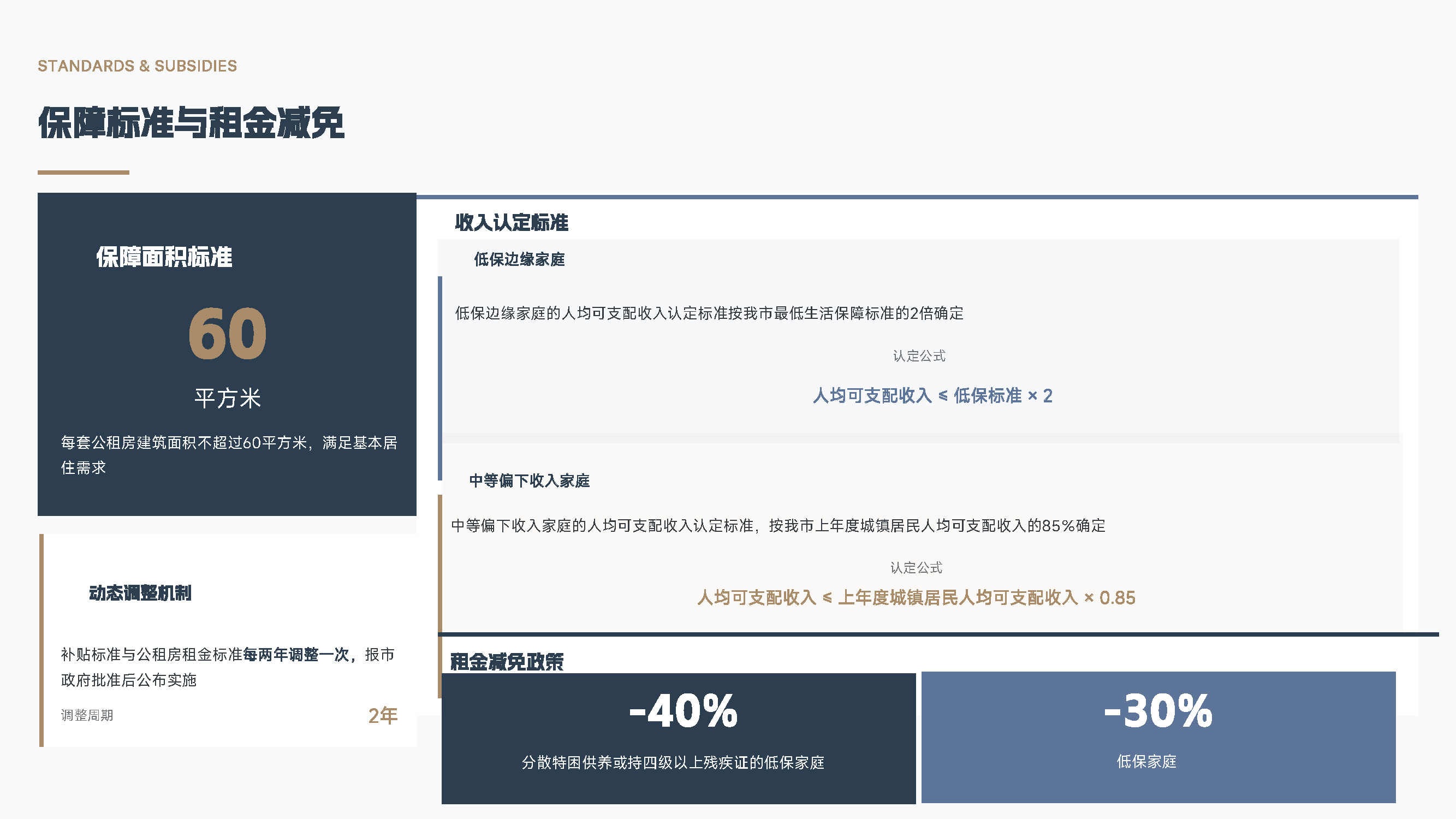1456x819 pixels.
Task: Click the -30% rent reduction card
Action: (1157, 711)
